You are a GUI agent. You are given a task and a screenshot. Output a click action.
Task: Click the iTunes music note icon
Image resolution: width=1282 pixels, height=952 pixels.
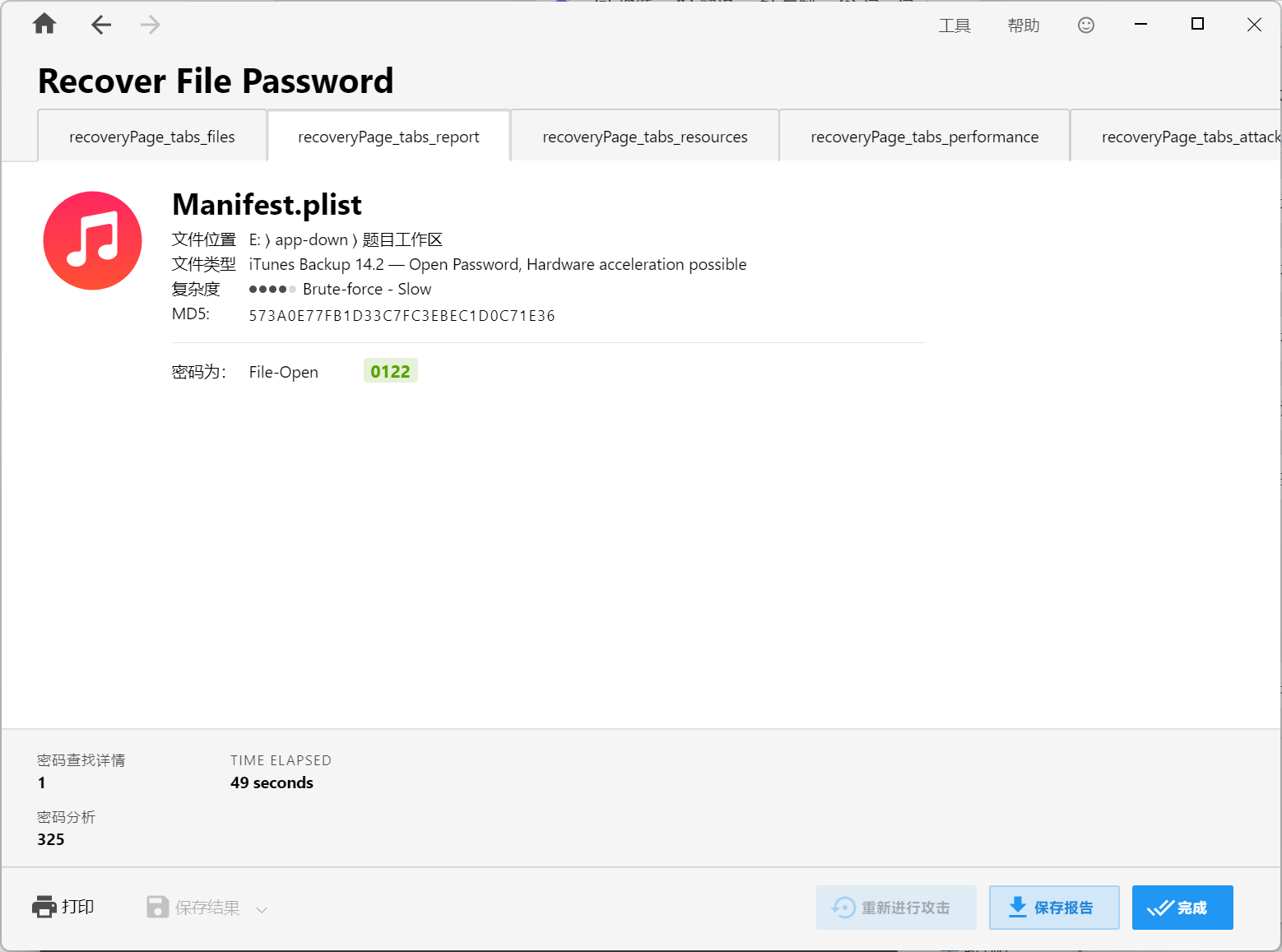(x=93, y=240)
